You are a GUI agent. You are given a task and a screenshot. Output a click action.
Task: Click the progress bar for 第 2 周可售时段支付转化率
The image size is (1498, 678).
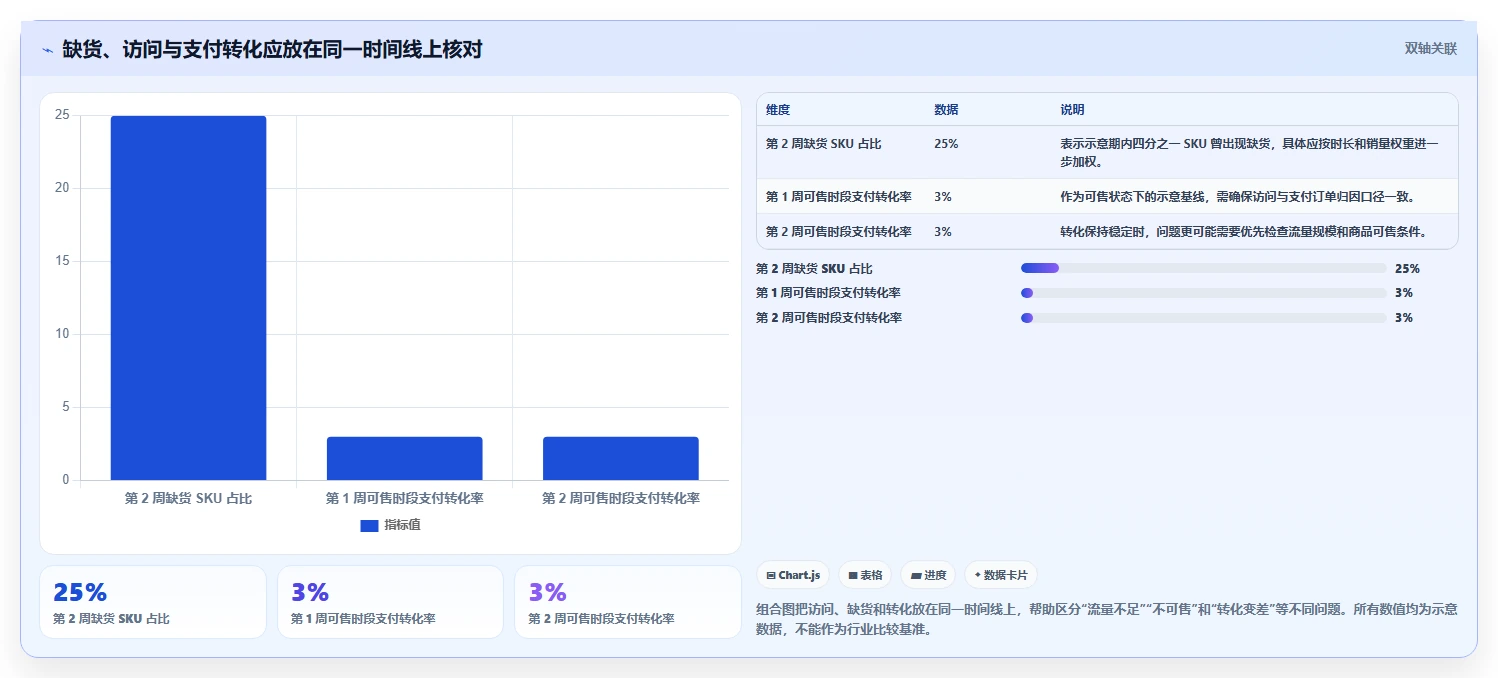pos(1203,317)
